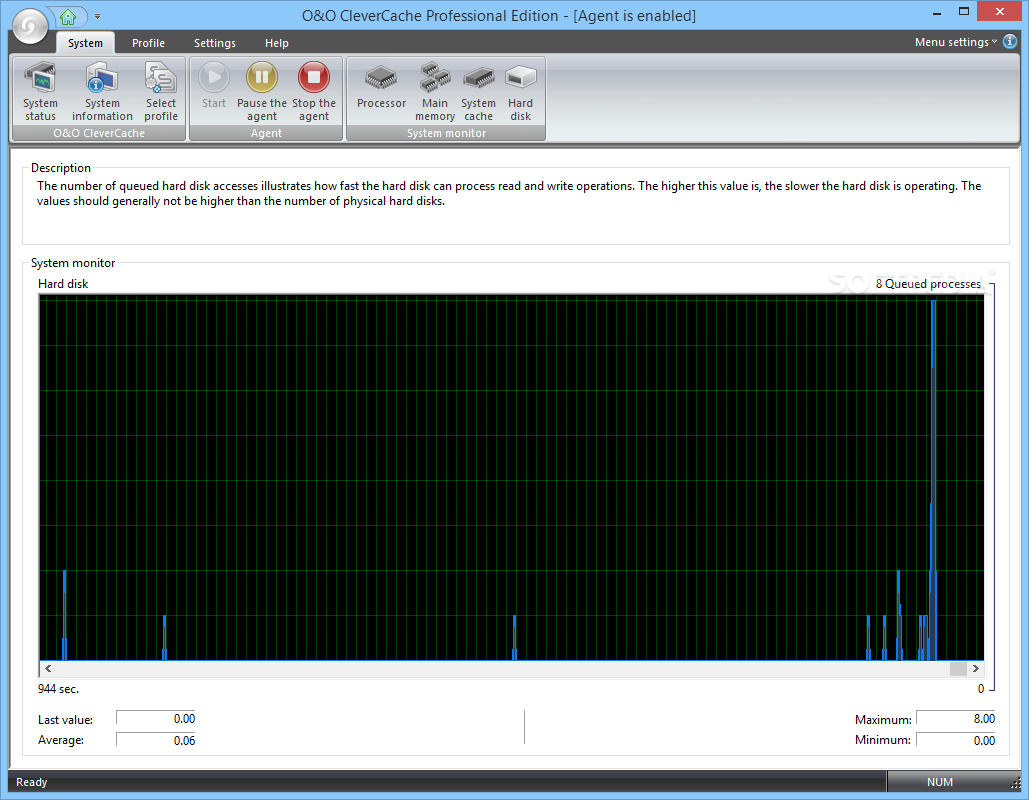This screenshot has width=1029, height=800.
Task: Click the horizontal scrollbar thumb under the graph
Action: pyautogui.click(x=958, y=668)
